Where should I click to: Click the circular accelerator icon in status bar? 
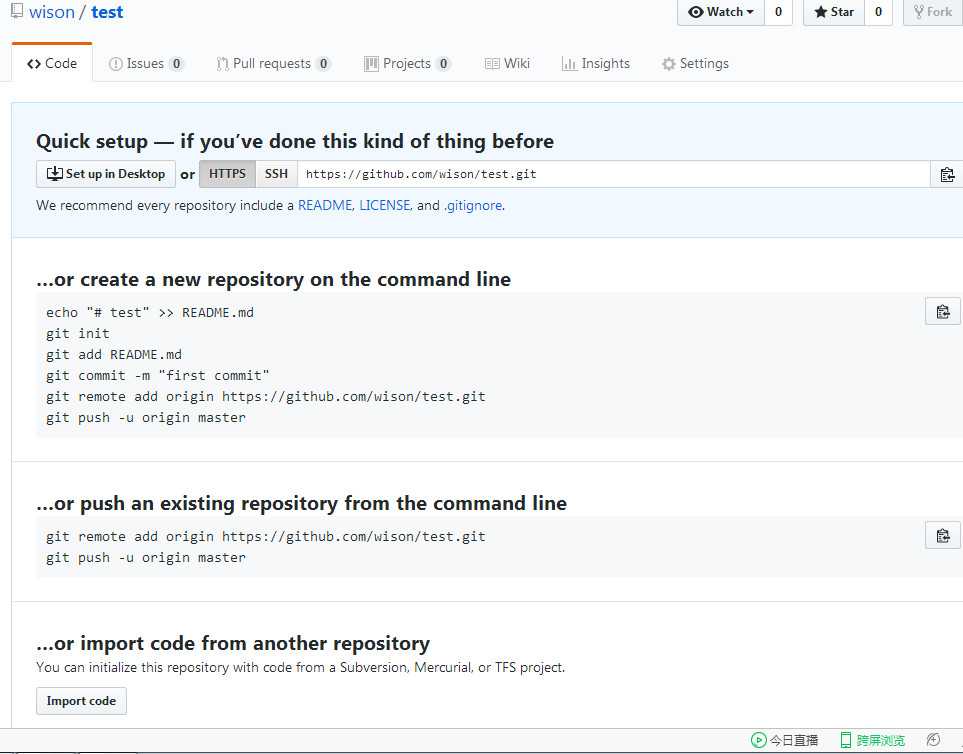(x=933, y=740)
